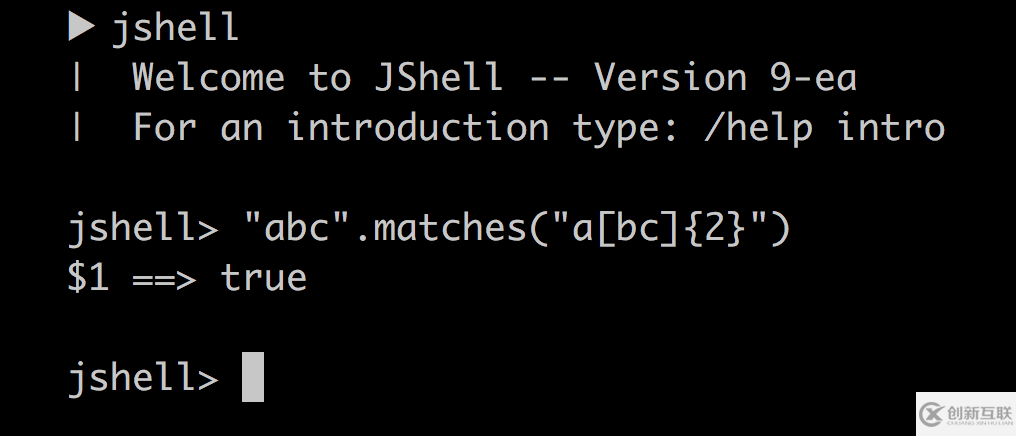Click the Chinese watermark text beside logo

(979, 412)
